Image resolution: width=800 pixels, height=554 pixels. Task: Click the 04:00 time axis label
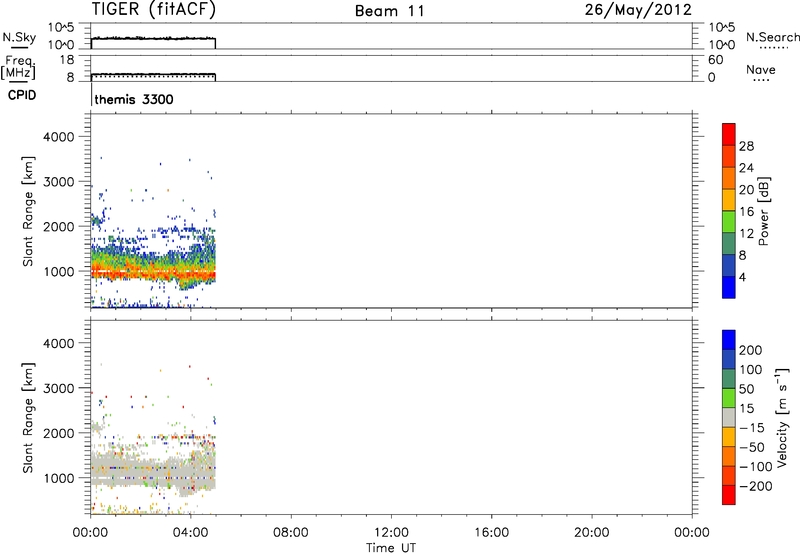click(191, 533)
